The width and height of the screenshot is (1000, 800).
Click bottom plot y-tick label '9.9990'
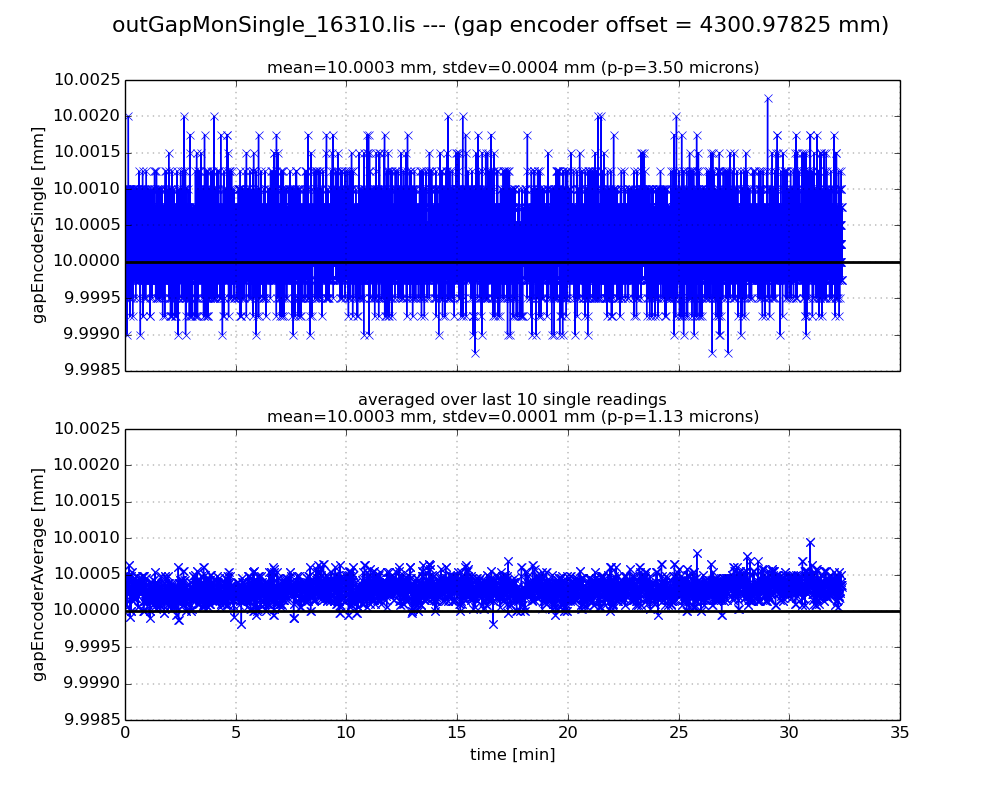point(90,684)
